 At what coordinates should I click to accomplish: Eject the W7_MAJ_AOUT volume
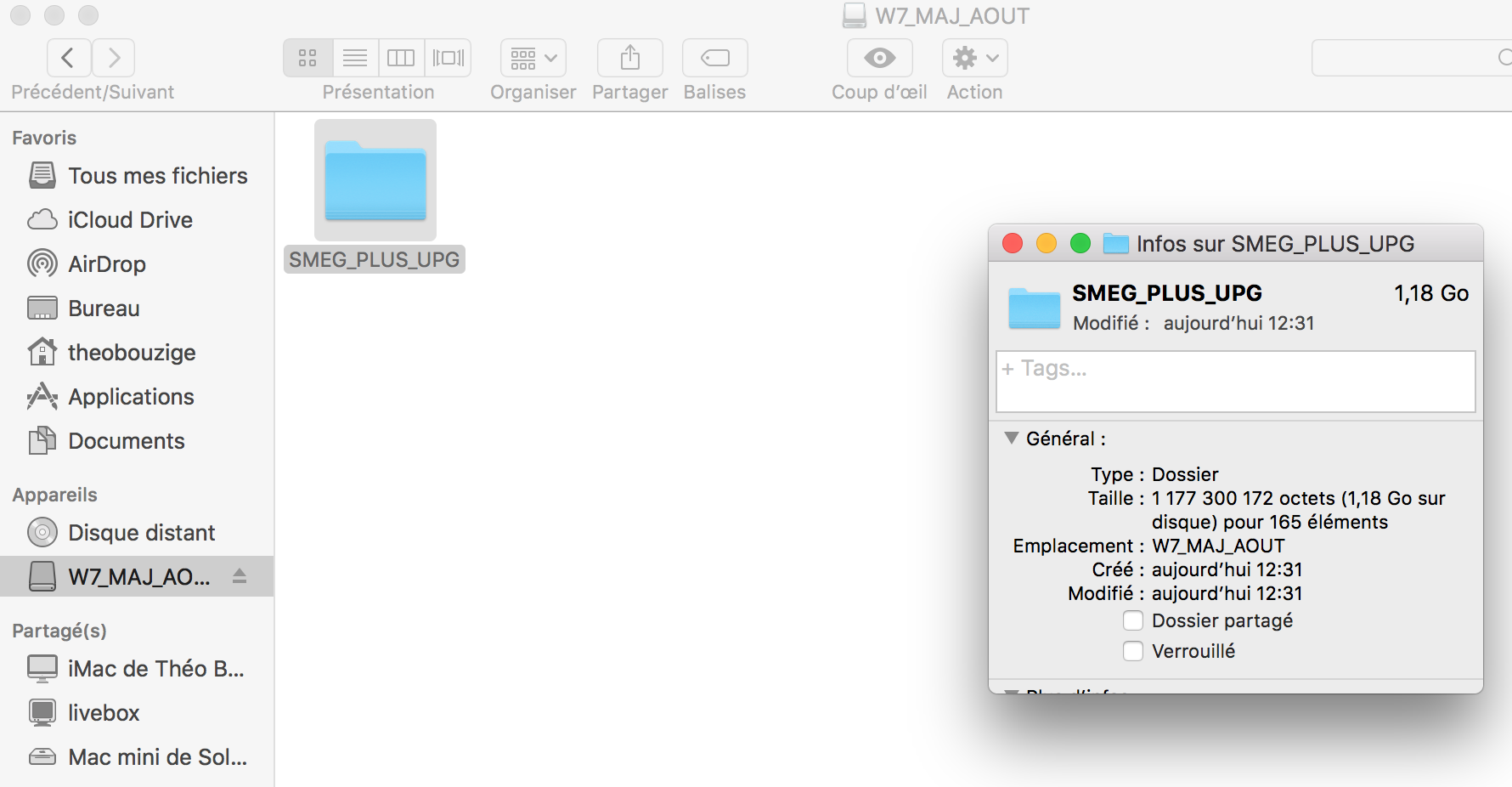point(240,576)
